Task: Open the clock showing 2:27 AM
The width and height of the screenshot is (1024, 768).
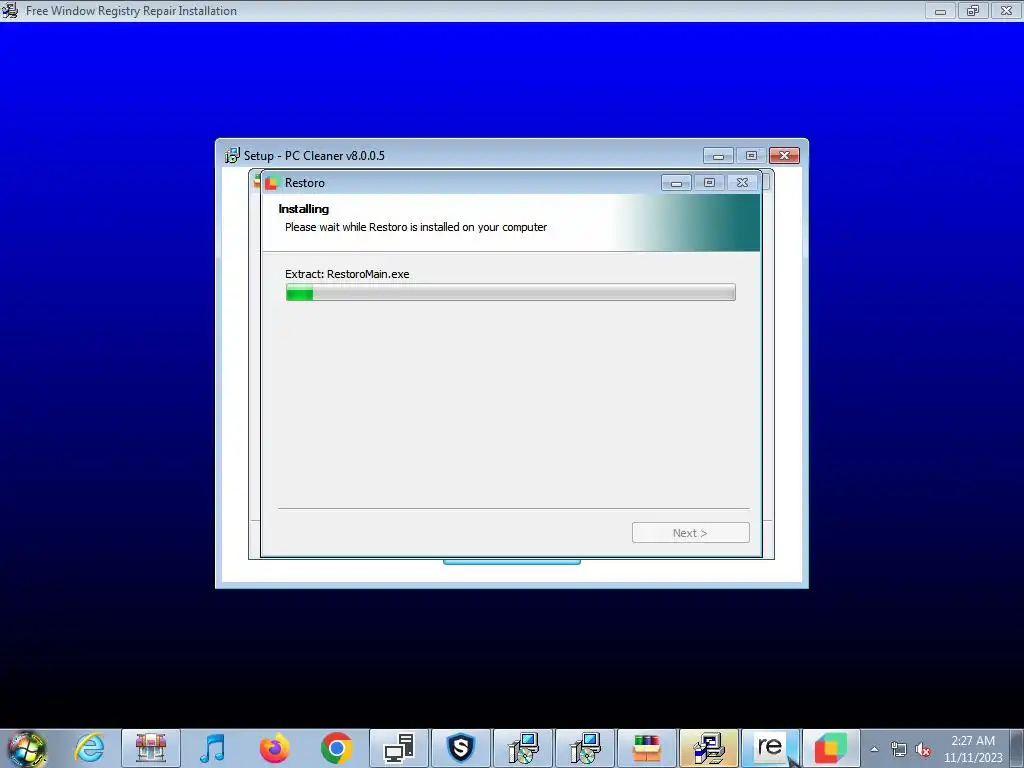Action: coord(972,741)
